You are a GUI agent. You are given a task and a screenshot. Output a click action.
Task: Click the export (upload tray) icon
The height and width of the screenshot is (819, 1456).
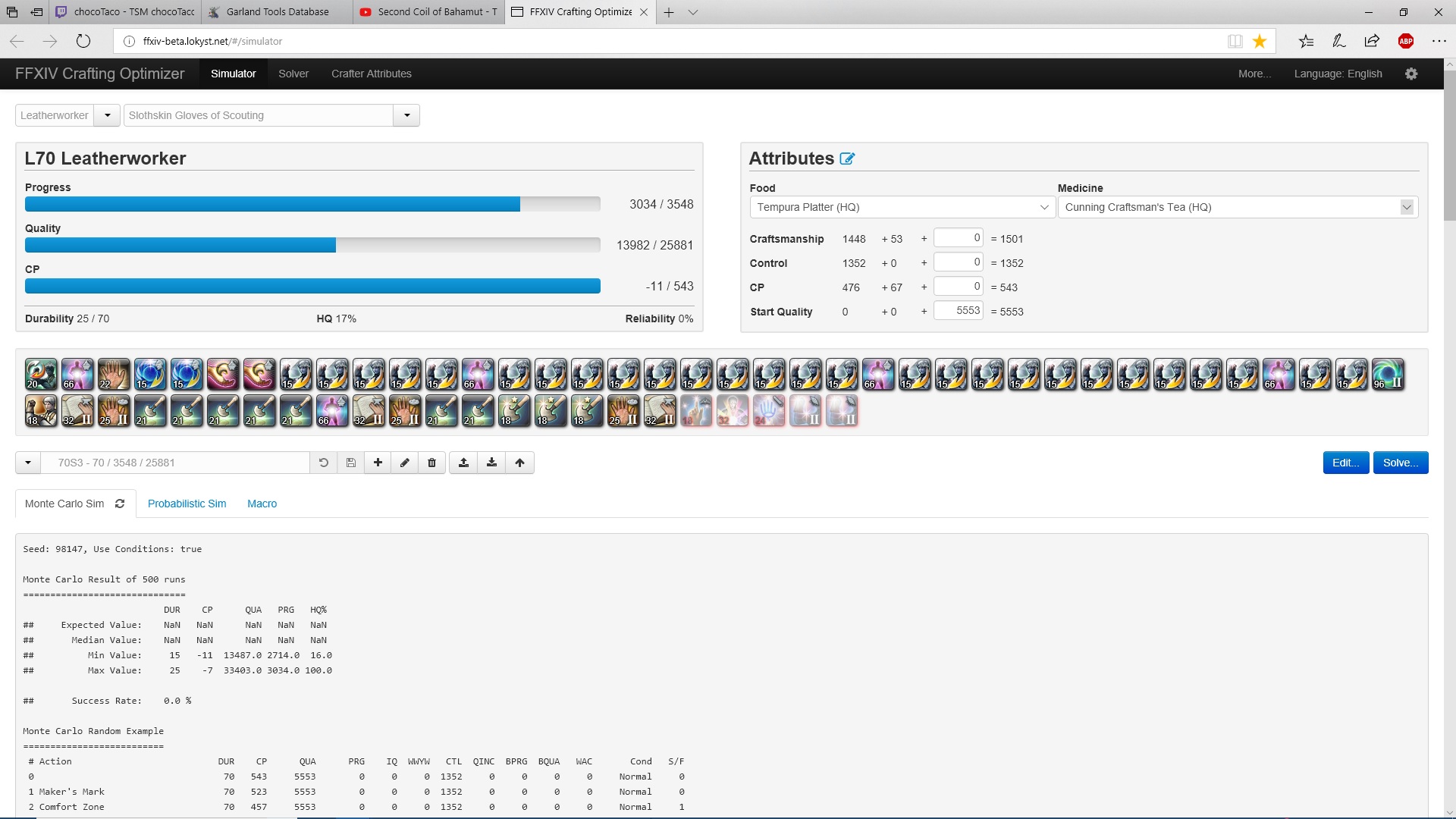pyautogui.click(x=463, y=463)
